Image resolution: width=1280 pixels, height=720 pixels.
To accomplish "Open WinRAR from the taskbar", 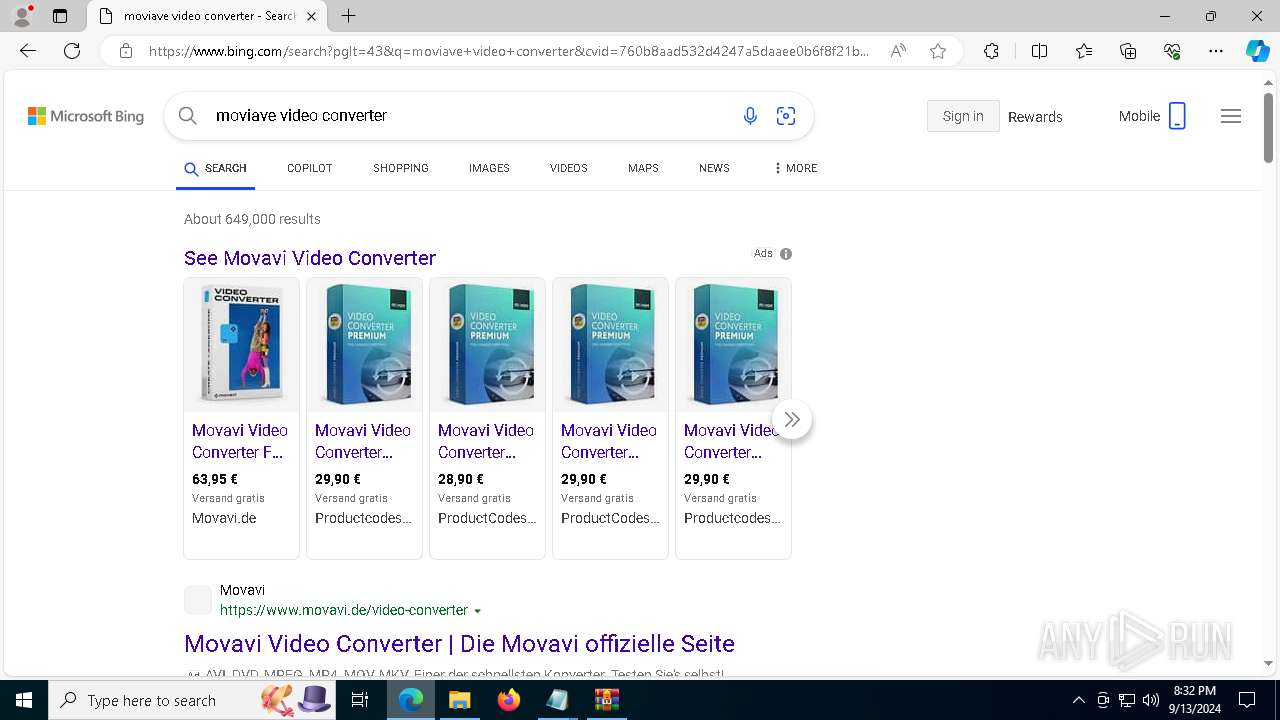I will pos(606,700).
